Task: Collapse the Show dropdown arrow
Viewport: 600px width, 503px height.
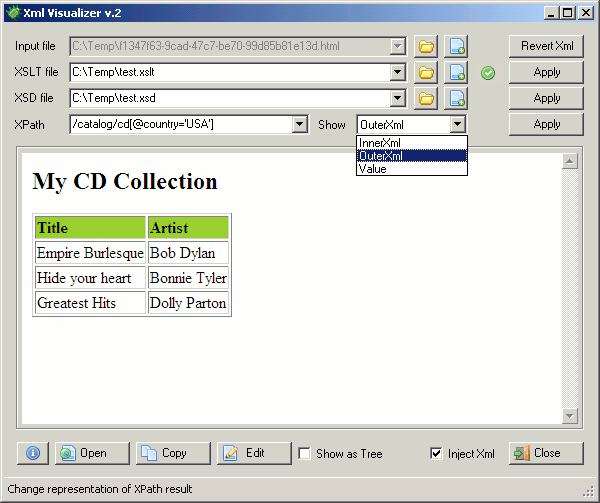Action: point(457,124)
